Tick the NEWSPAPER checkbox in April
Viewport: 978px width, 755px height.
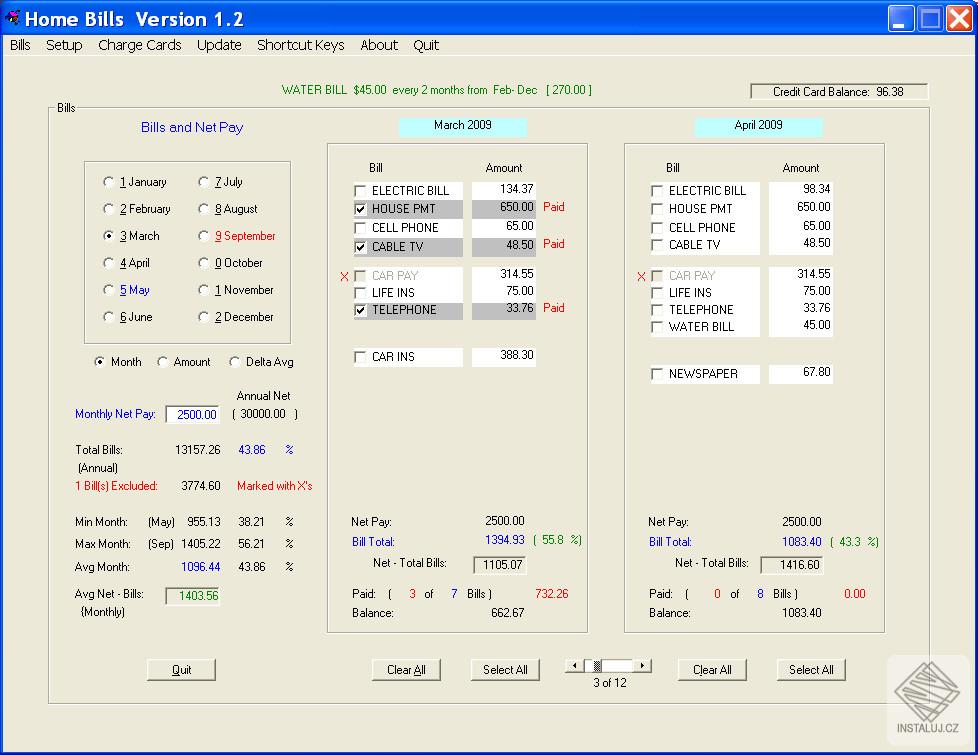657,374
